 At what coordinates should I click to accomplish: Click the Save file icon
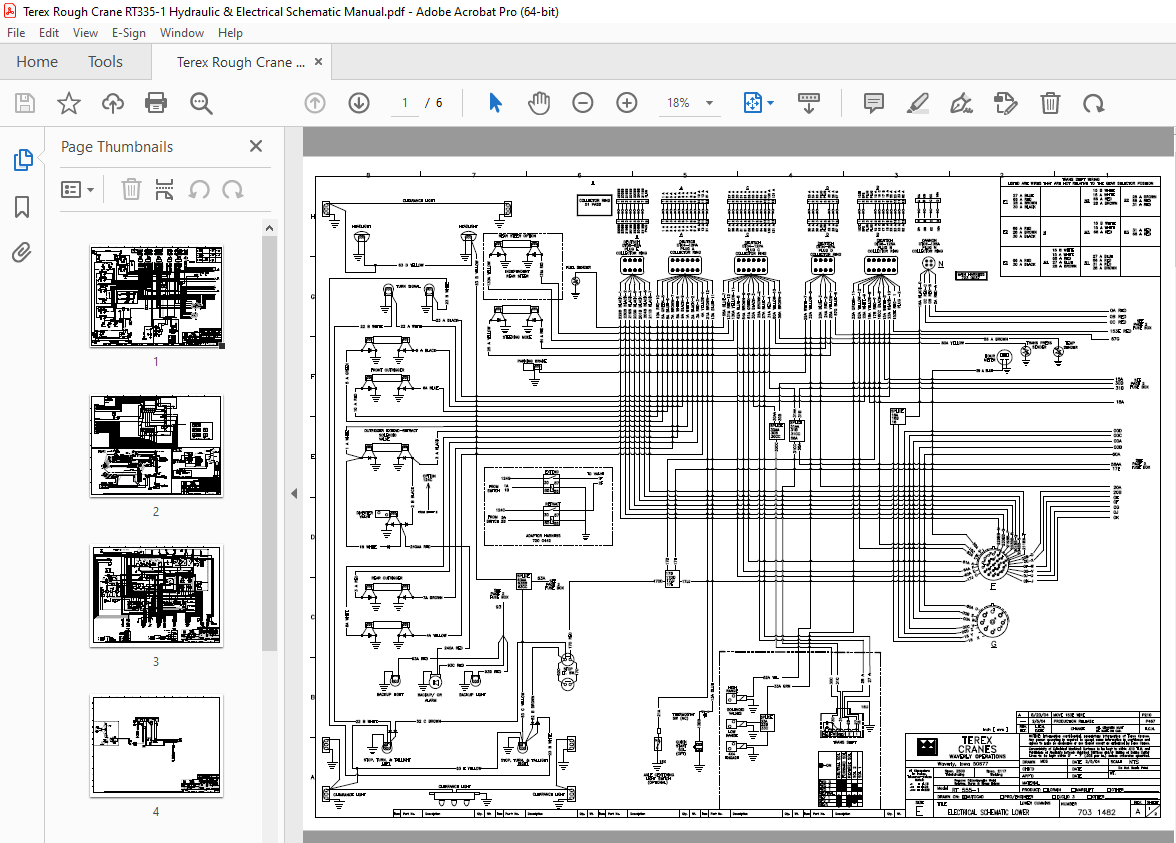pos(25,103)
